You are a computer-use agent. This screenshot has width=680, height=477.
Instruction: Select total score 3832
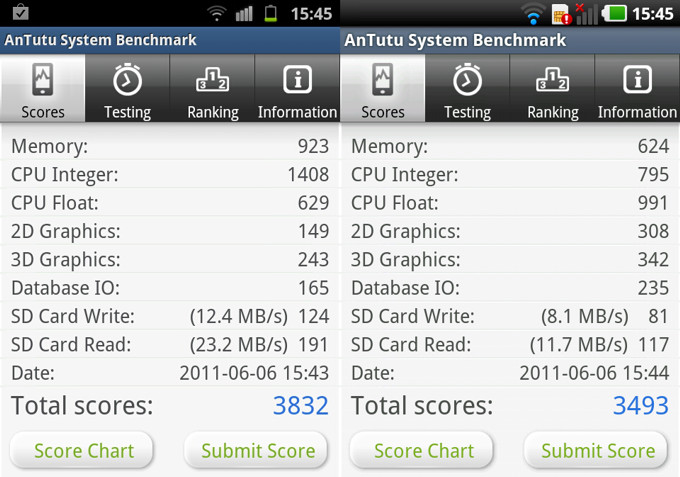click(x=301, y=405)
